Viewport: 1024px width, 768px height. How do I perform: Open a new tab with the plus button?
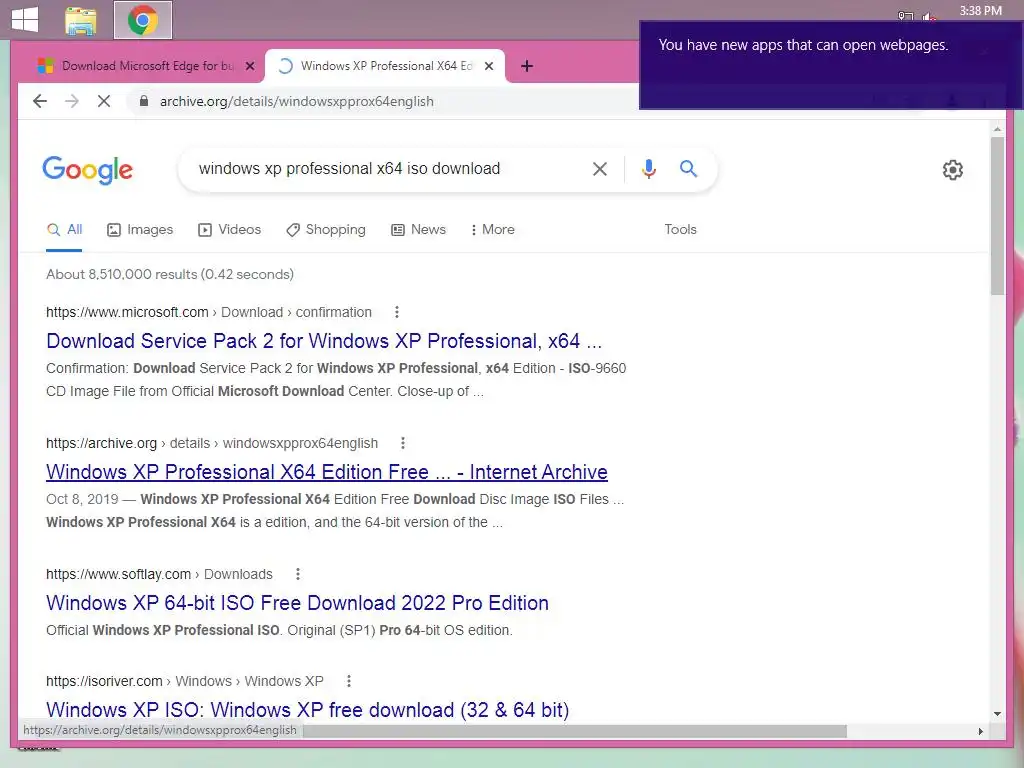click(527, 66)
